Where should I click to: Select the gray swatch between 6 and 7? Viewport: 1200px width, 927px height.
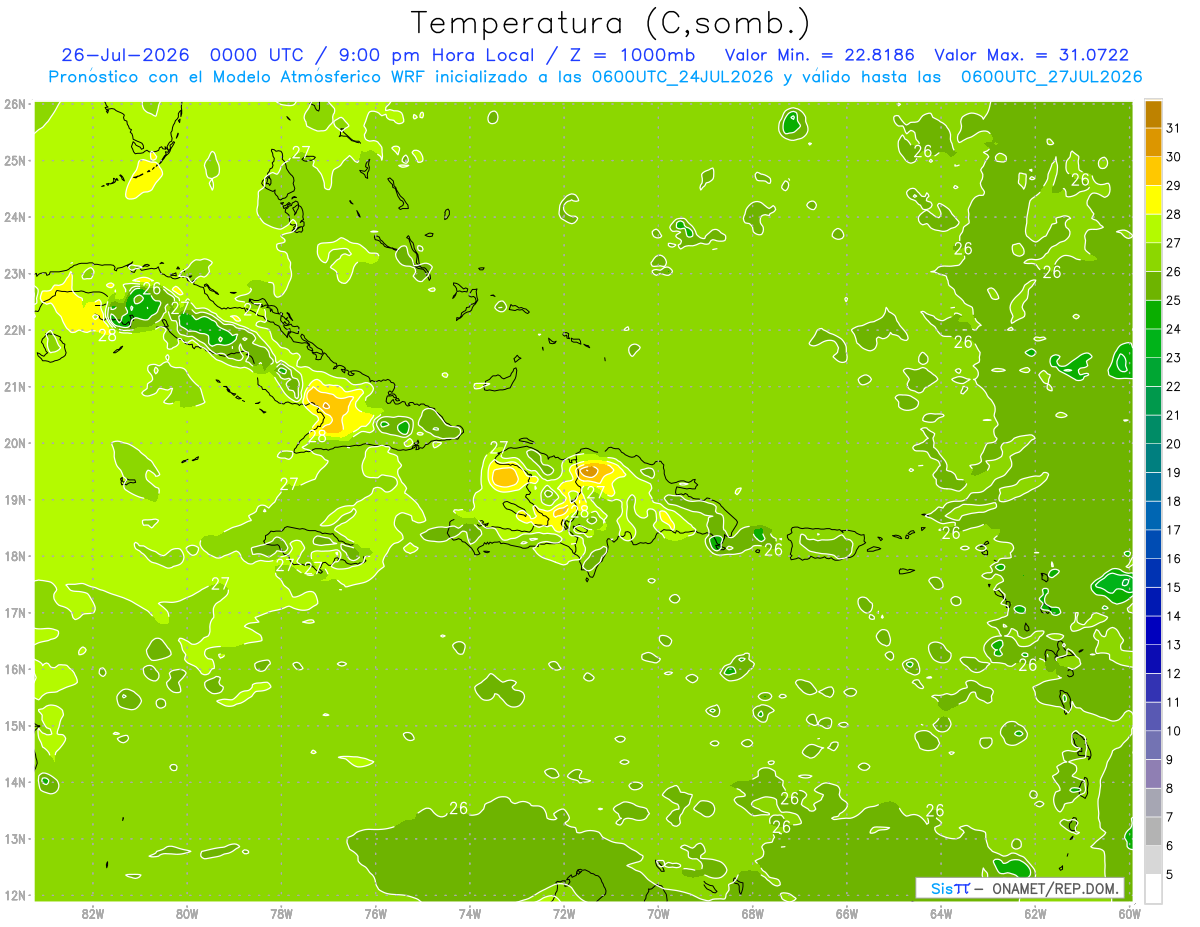click(1153, 830)
